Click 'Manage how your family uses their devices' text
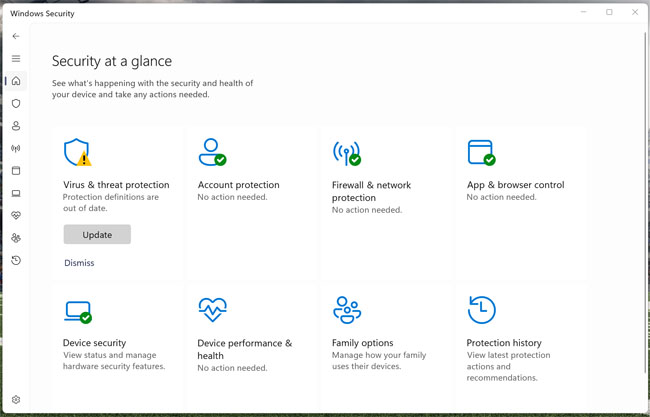 [379, 361]
